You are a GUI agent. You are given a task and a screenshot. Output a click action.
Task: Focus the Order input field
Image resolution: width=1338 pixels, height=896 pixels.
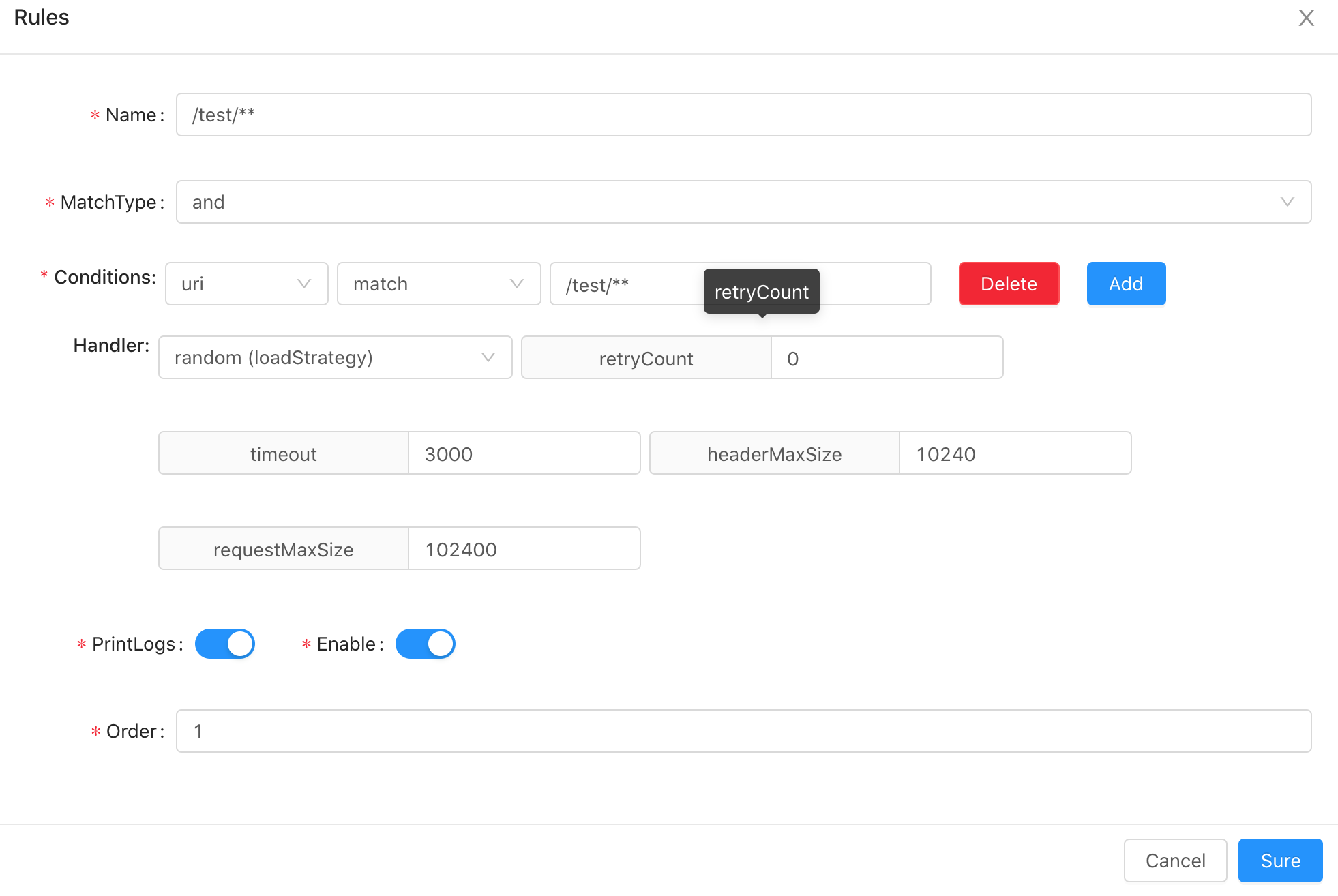743,731
